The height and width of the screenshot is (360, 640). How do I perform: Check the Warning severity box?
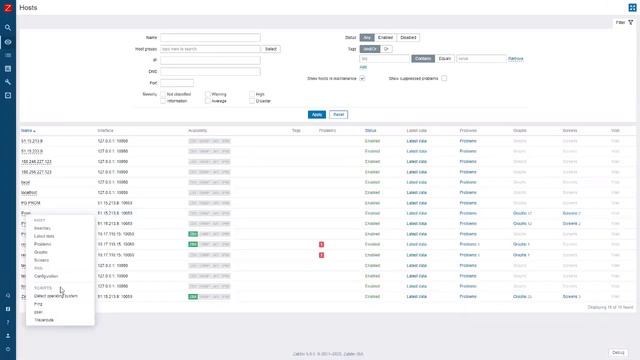pos(208,94)
